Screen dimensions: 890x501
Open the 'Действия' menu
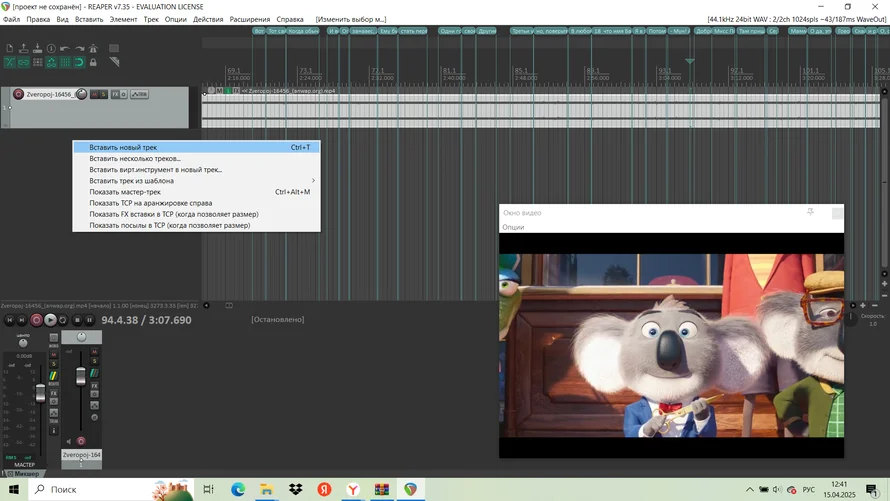click(x=208, y=19)
